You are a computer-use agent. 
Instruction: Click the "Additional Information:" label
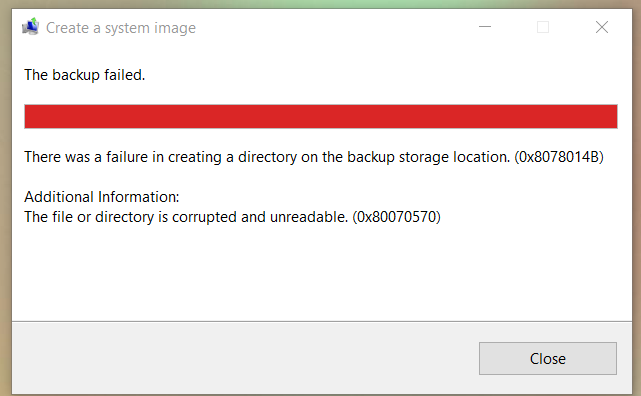click(102, 197)
